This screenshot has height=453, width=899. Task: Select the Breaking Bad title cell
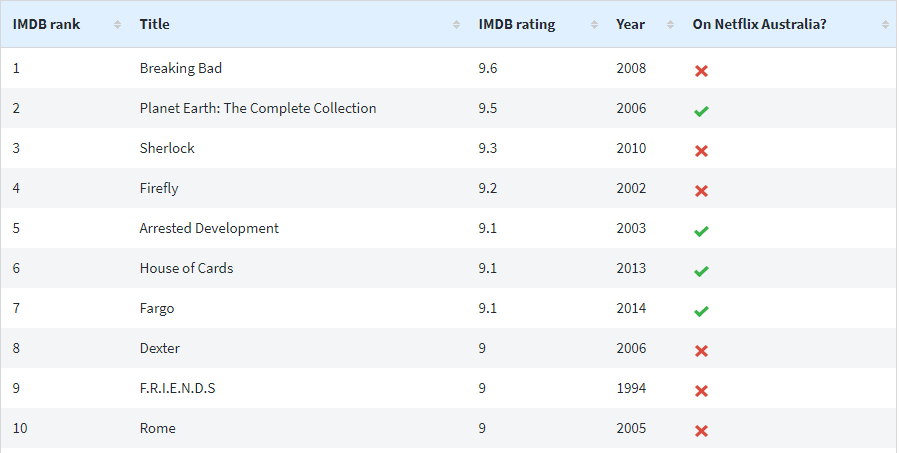(181, 68)
